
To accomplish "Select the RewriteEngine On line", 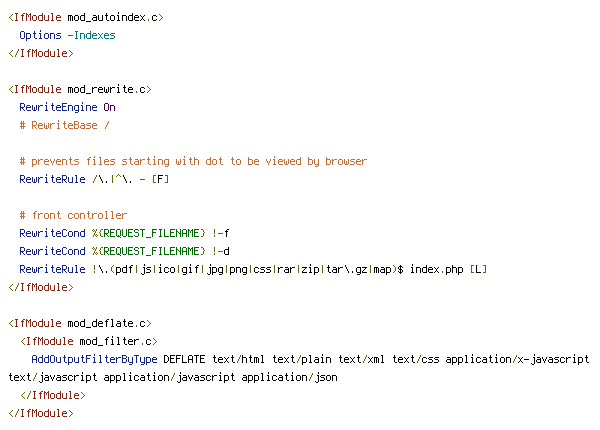I will [67, 107].
